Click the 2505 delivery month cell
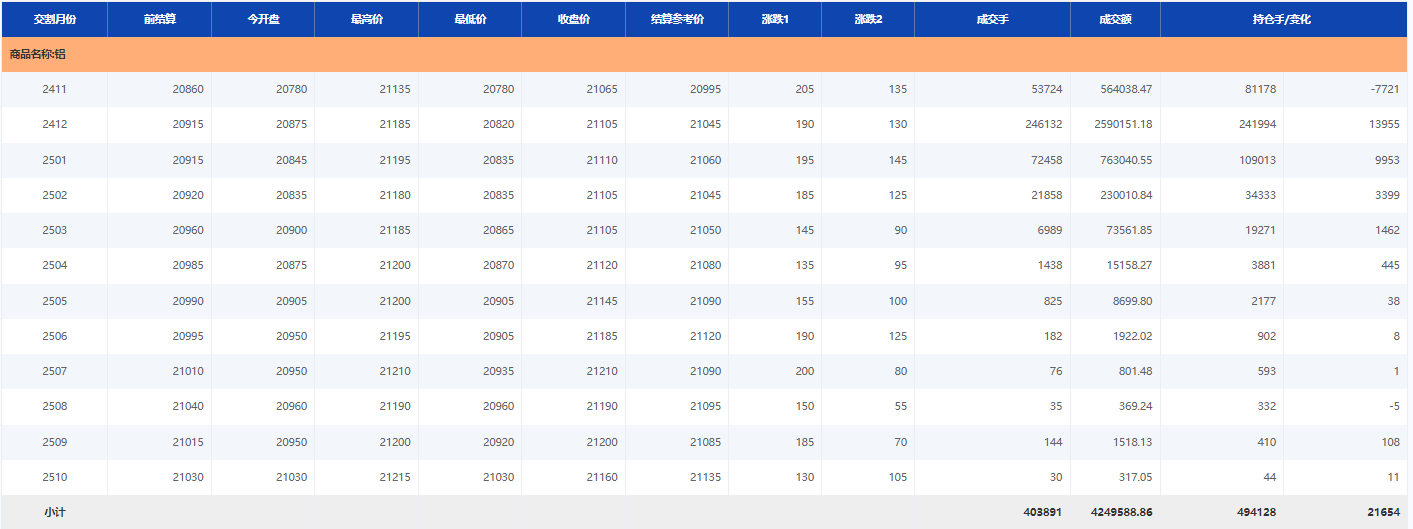 pyautogui.click(x=54, y=301)
